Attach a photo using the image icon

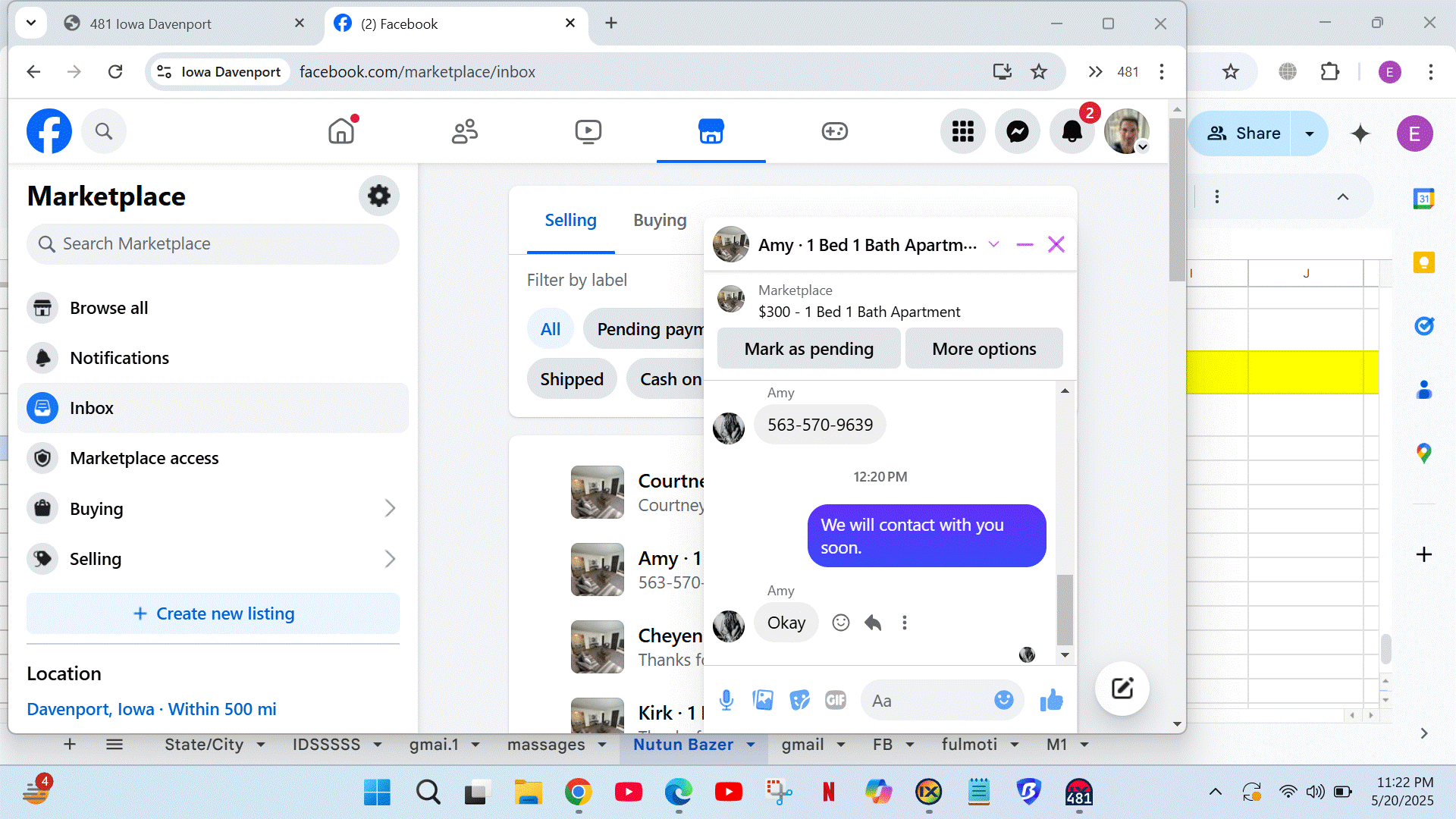click(763, 700)
